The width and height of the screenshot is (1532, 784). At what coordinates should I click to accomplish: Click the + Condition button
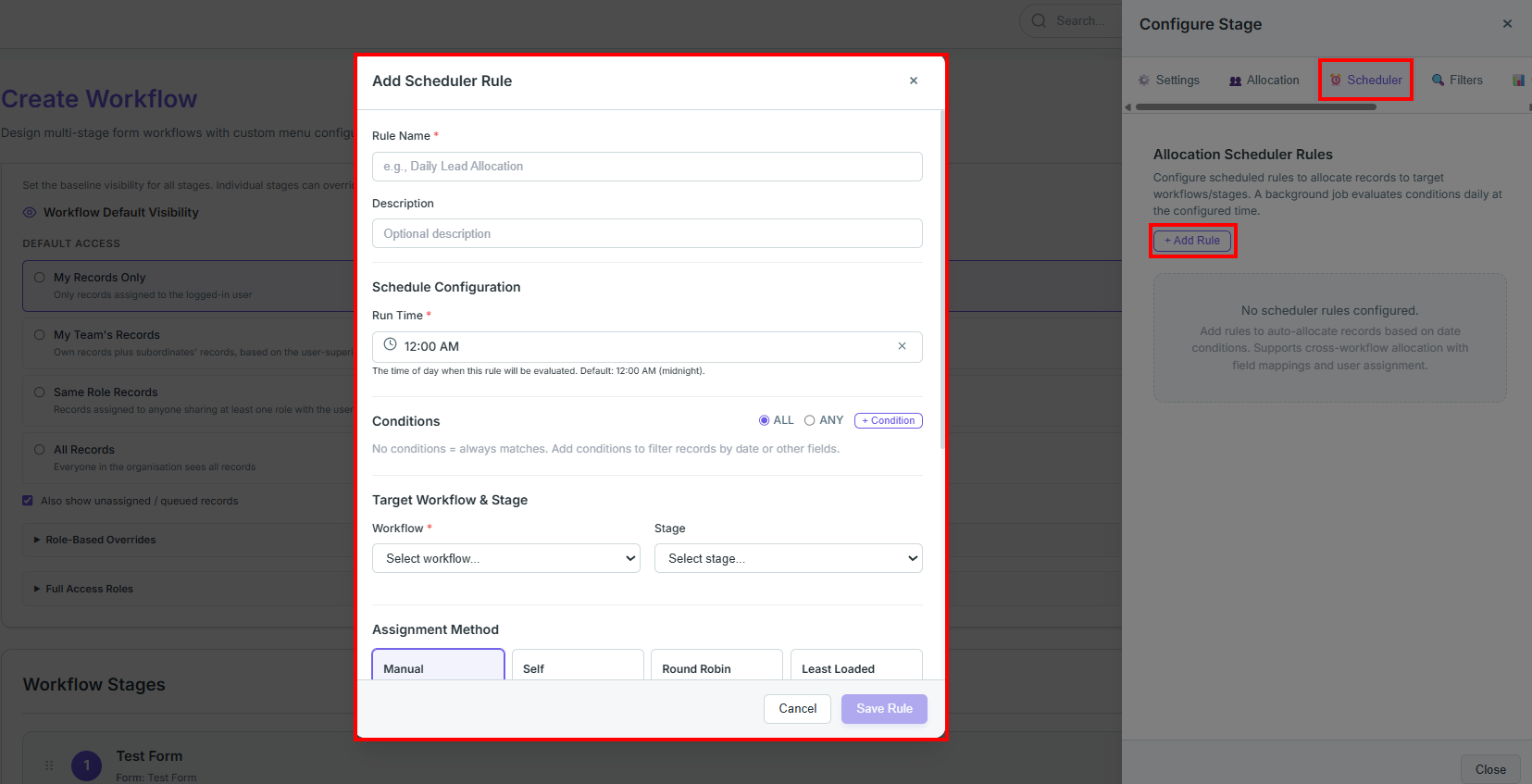889,420
